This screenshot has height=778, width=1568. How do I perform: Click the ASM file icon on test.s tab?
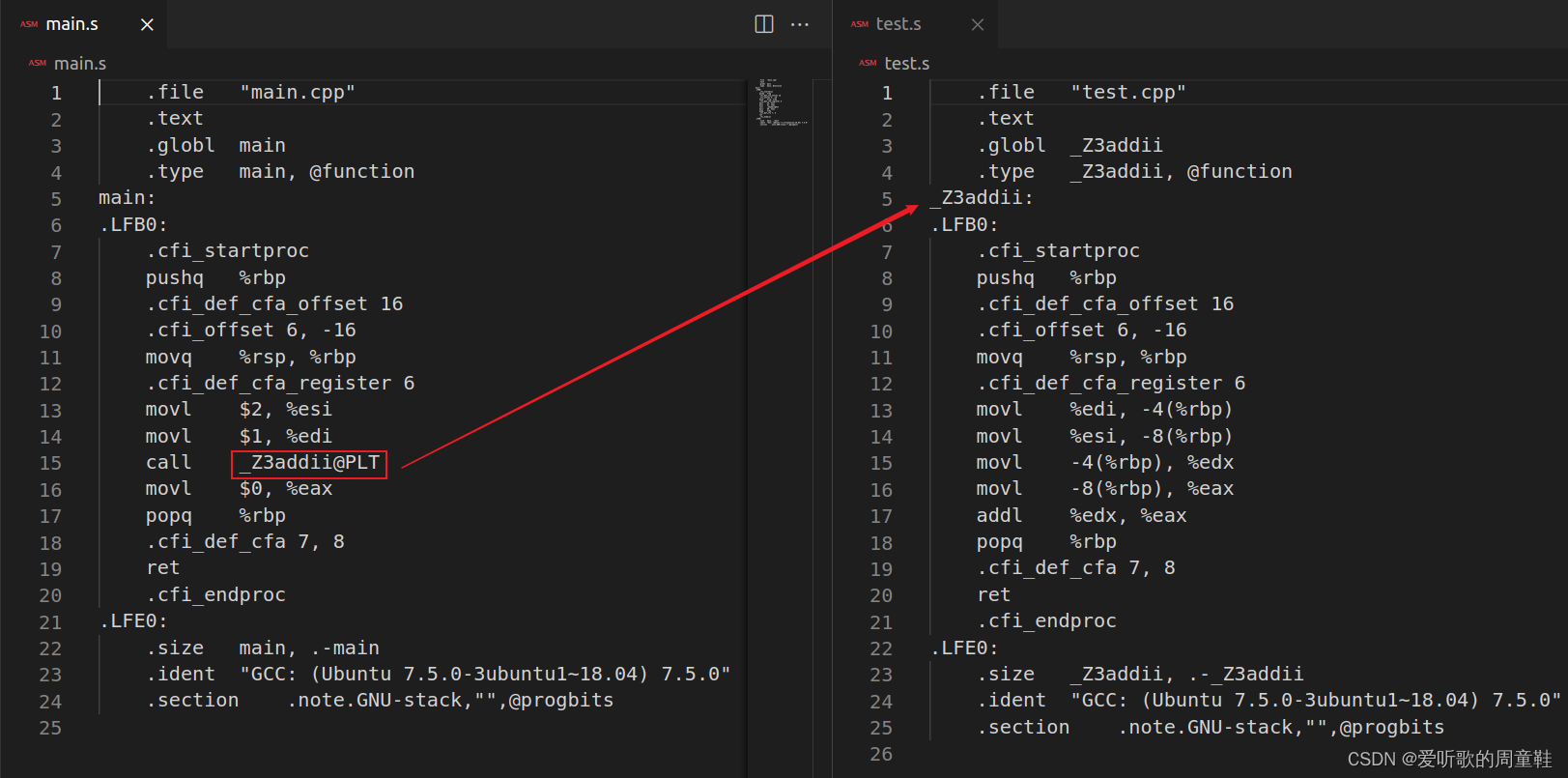coord(860,24)
